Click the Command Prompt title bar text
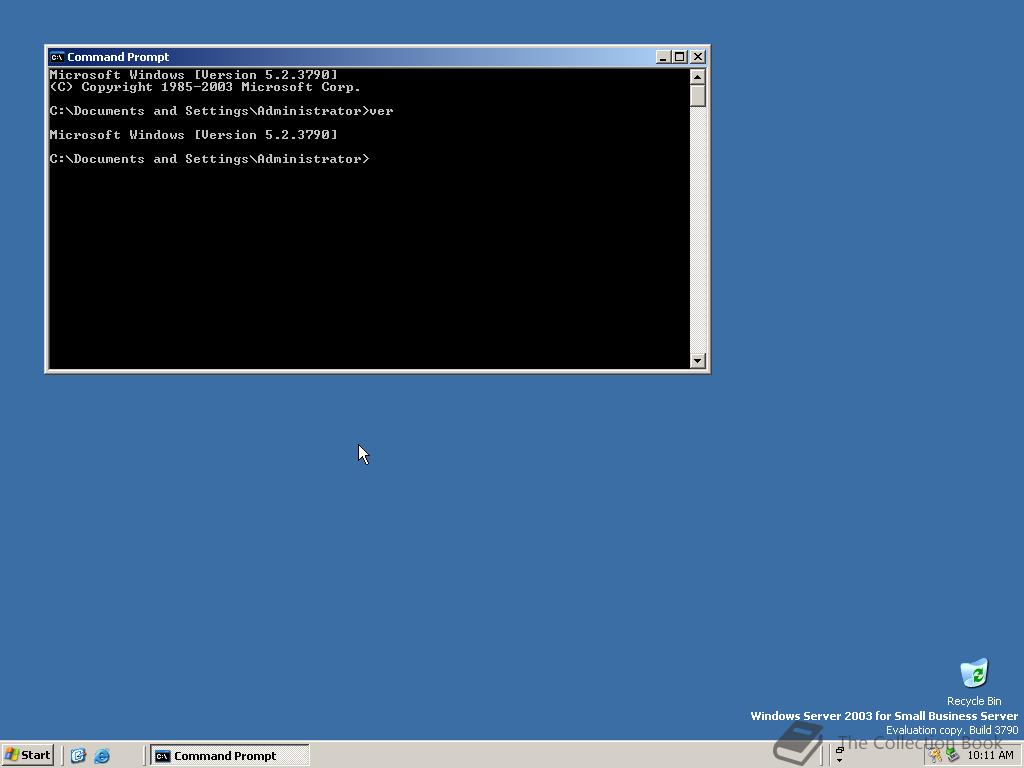1024x768 pixels. click(x=118, y=57)
